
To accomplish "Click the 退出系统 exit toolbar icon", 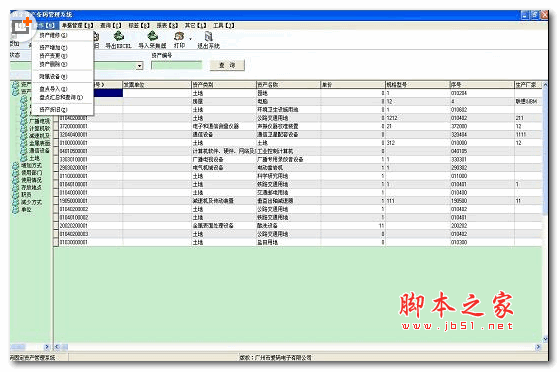I will click(x=209, y=36).
